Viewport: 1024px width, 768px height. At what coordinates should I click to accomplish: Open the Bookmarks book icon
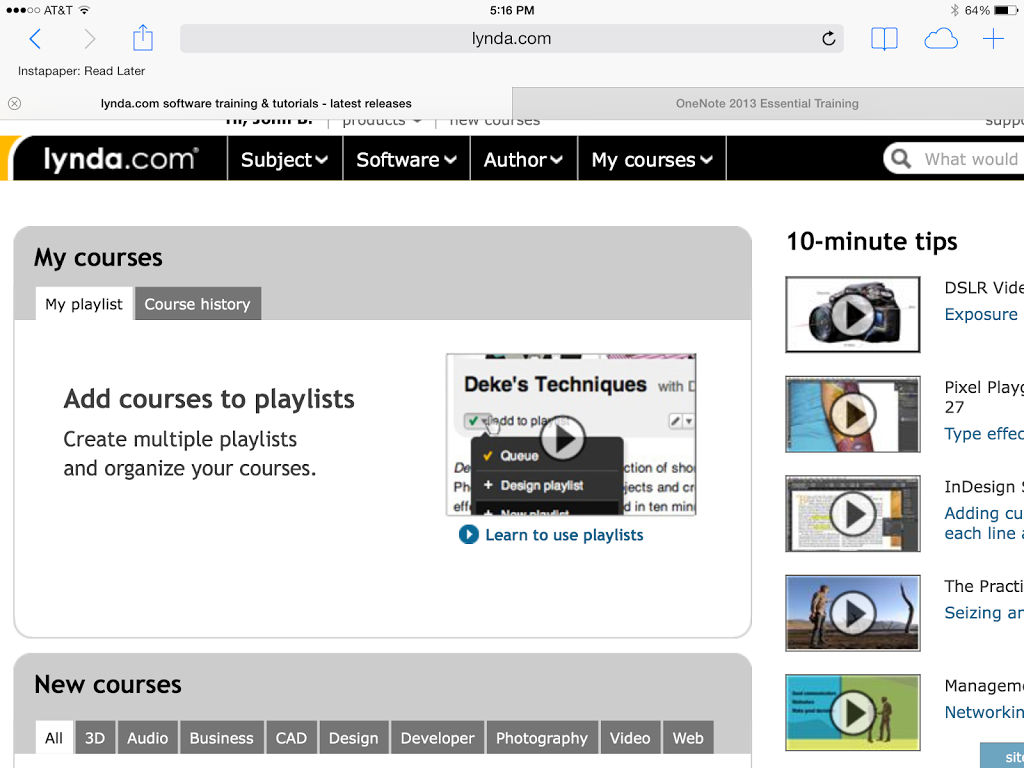click(x=884, y=39)
